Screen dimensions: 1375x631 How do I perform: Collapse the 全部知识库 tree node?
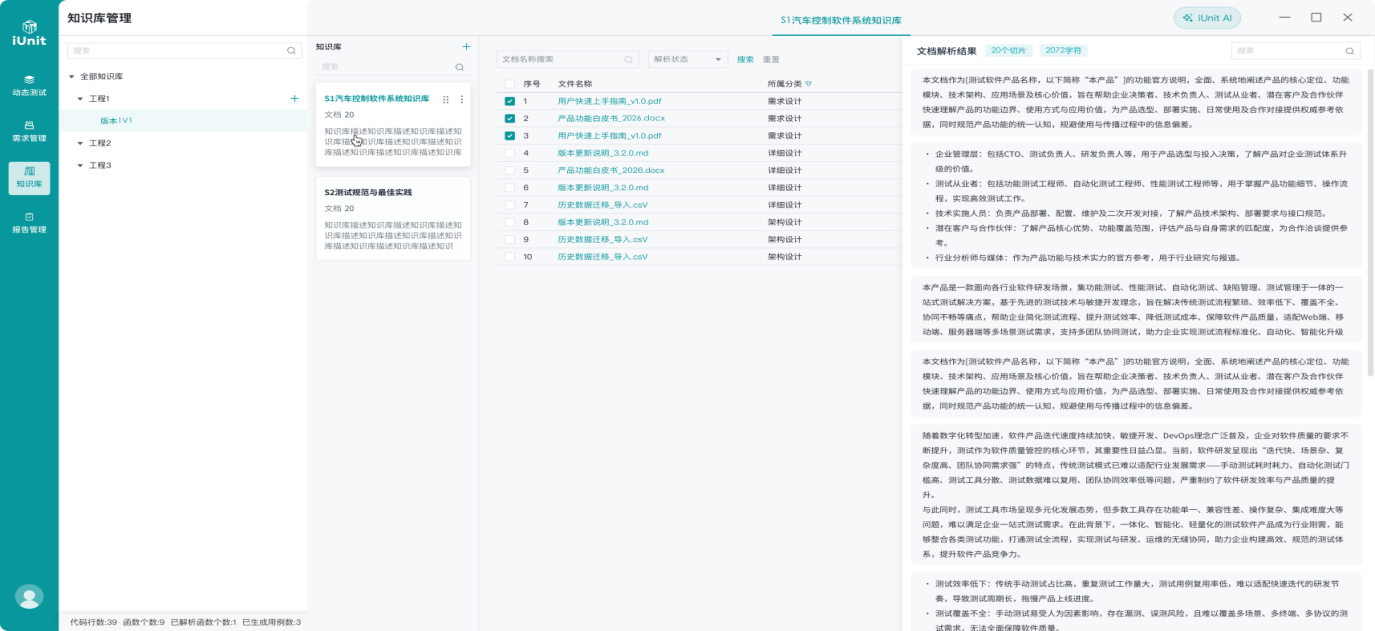point(72,77)
